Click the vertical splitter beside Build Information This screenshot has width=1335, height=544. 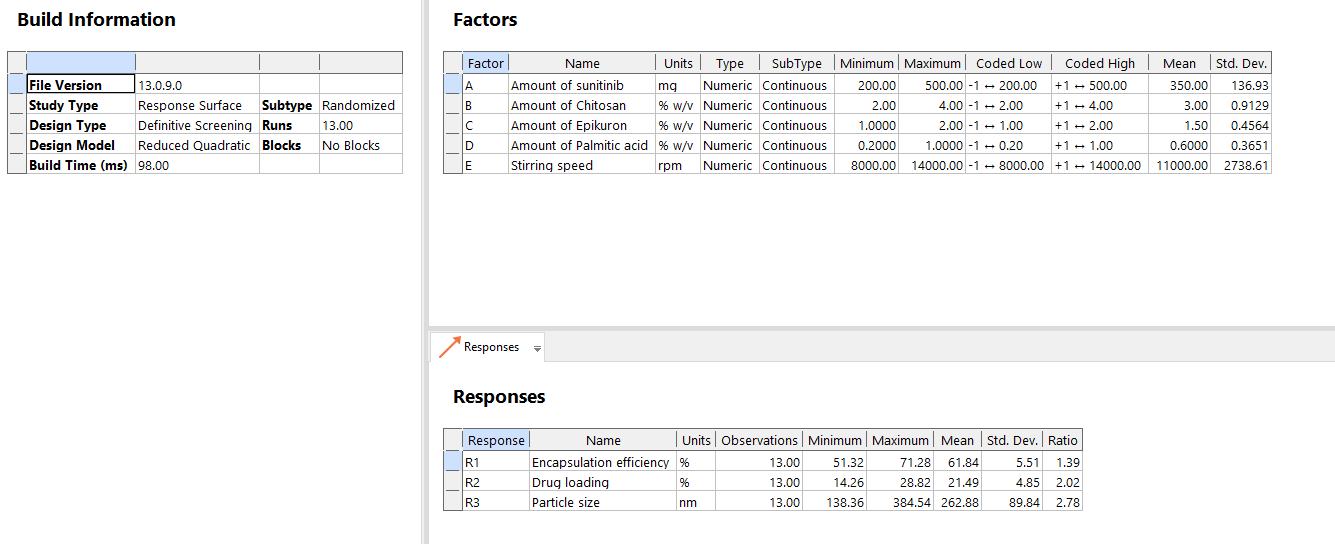point(424,272)
